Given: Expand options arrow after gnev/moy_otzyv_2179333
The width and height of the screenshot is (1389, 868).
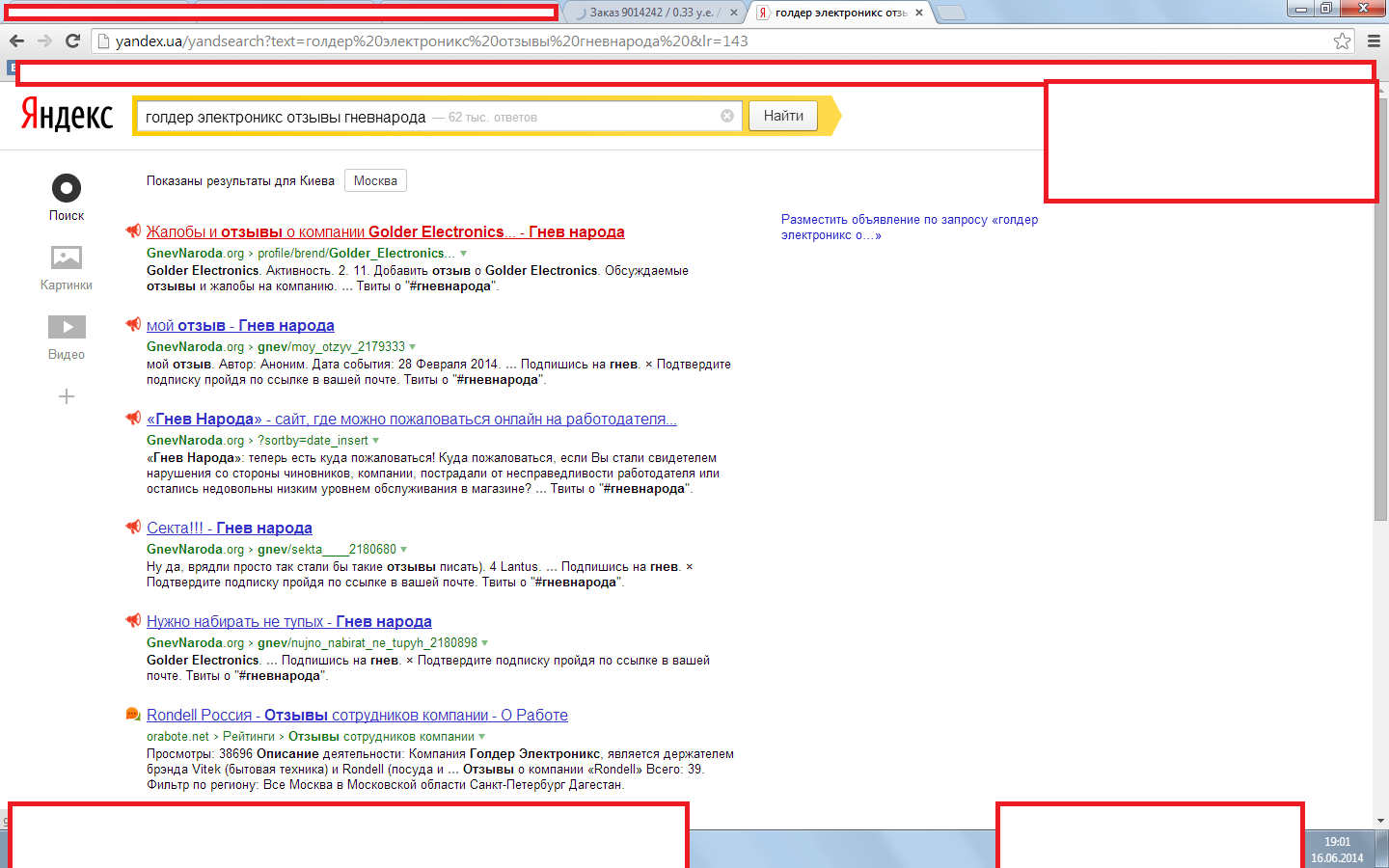Looking at the screenshot, I should tap(413, 347).
